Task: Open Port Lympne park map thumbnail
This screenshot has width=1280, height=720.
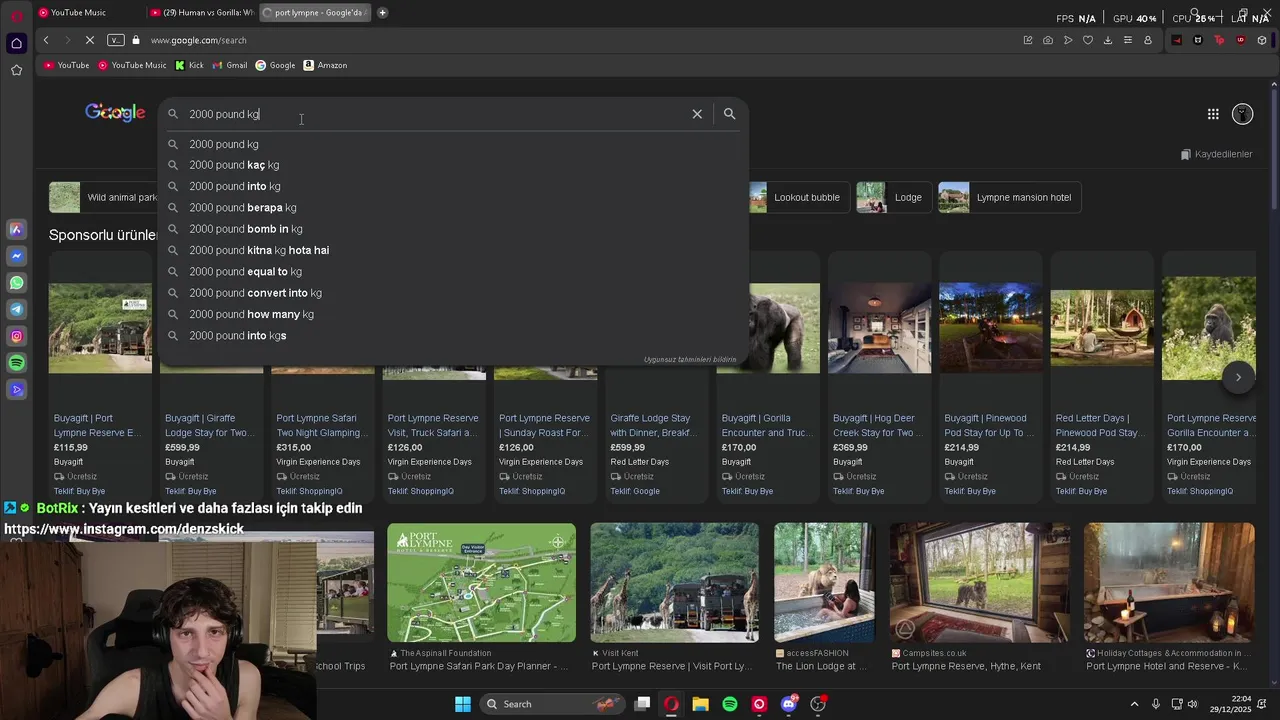Action: (481, 583)
